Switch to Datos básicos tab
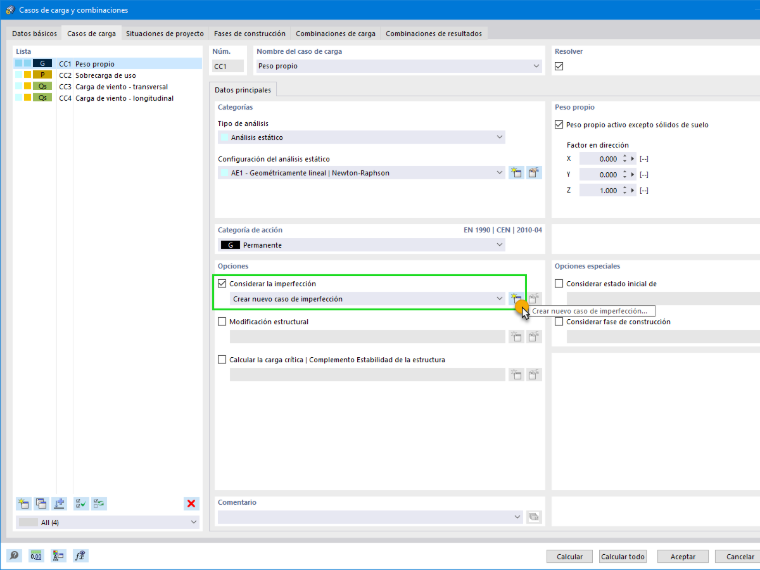This screenshot has height=570, width=760. pyautogui.click(x=34, y=33)
